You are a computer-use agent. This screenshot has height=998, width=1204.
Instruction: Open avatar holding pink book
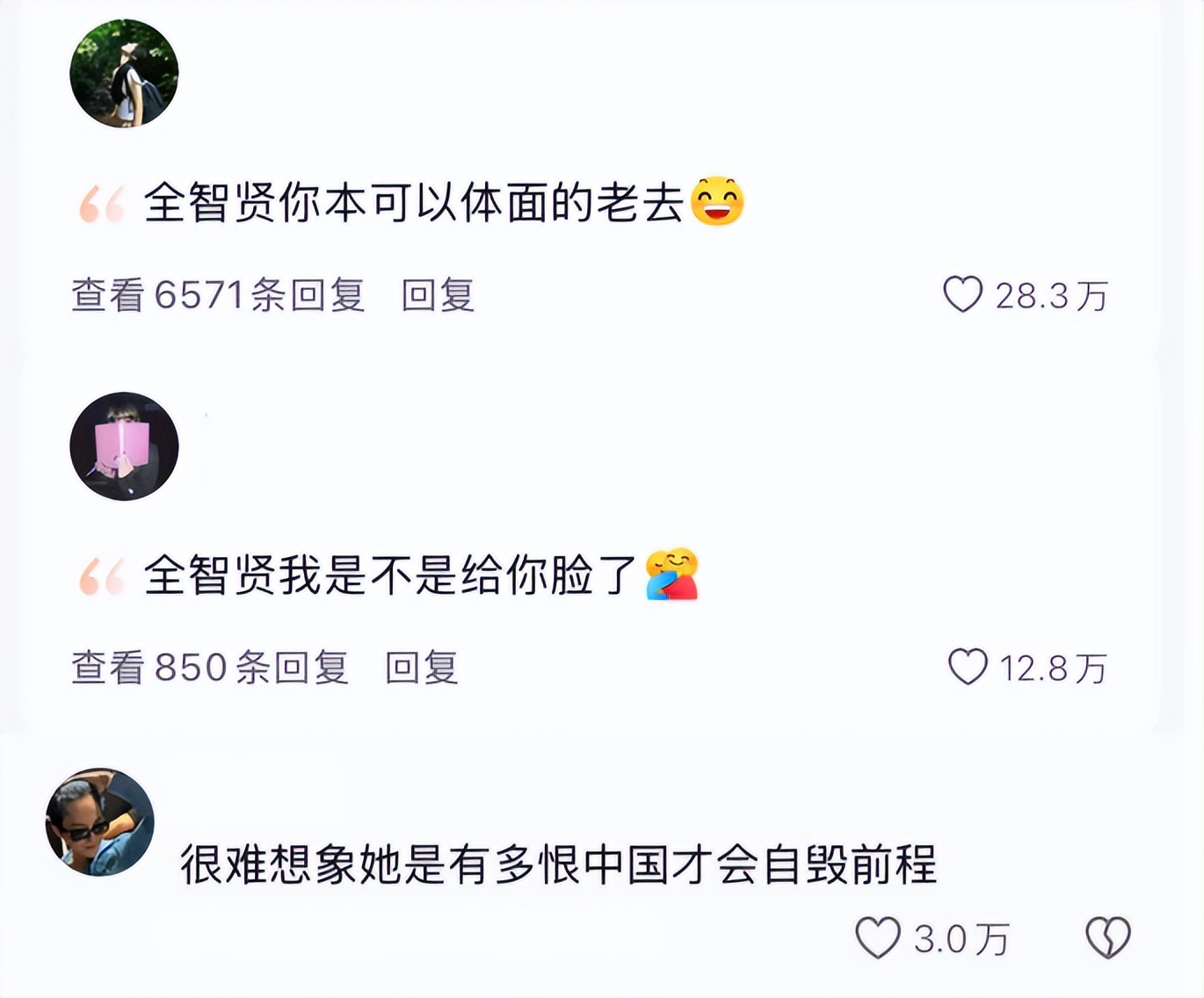point(124,446)
